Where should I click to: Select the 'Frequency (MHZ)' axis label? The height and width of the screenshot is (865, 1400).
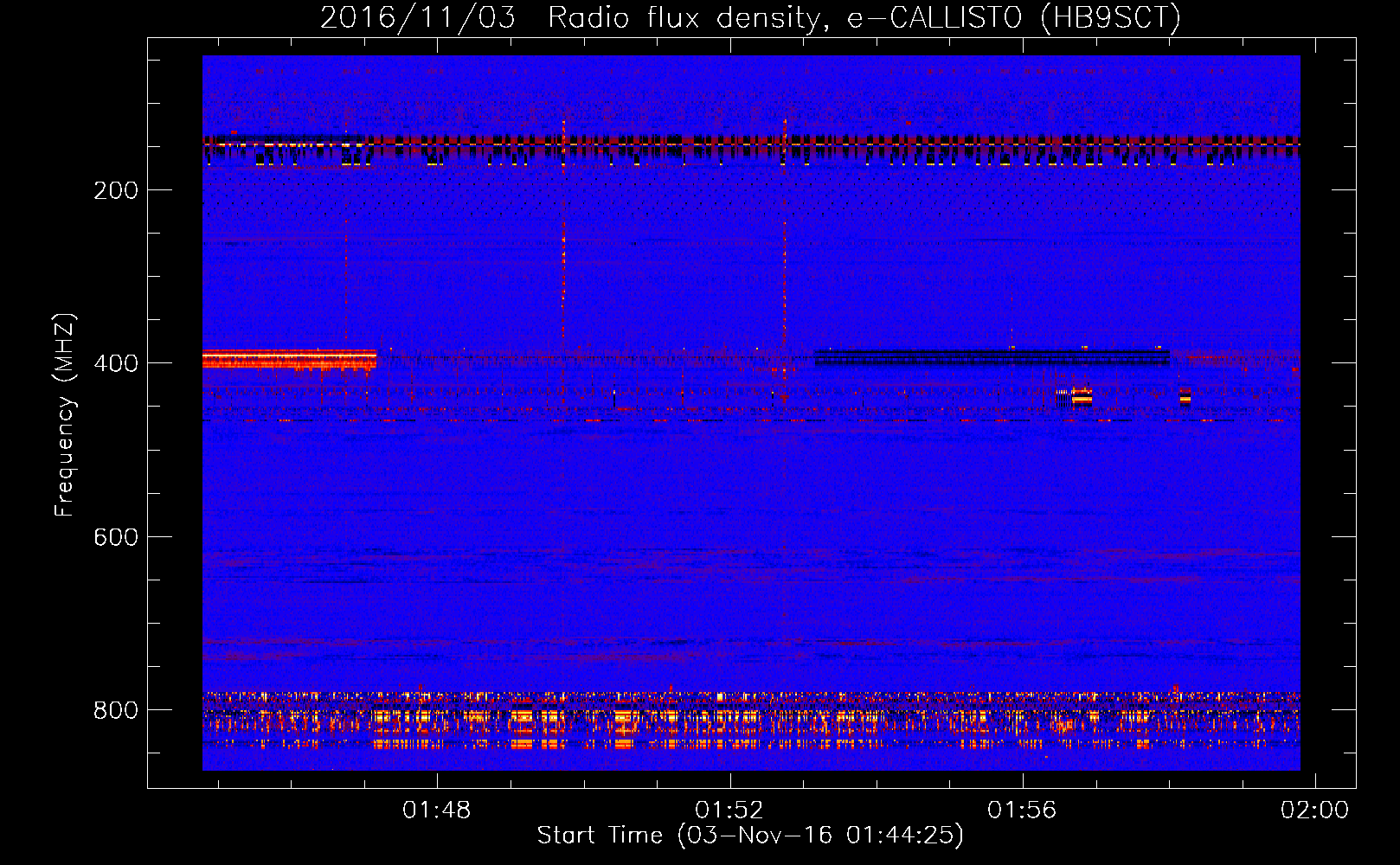pos(65,415)
